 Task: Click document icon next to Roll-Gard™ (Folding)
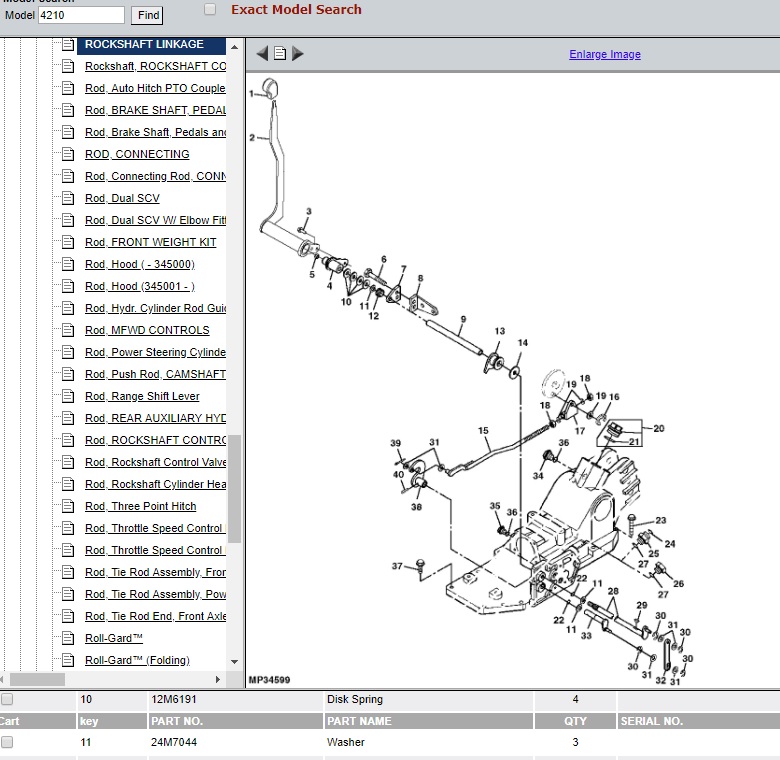[x=67, y=660]
